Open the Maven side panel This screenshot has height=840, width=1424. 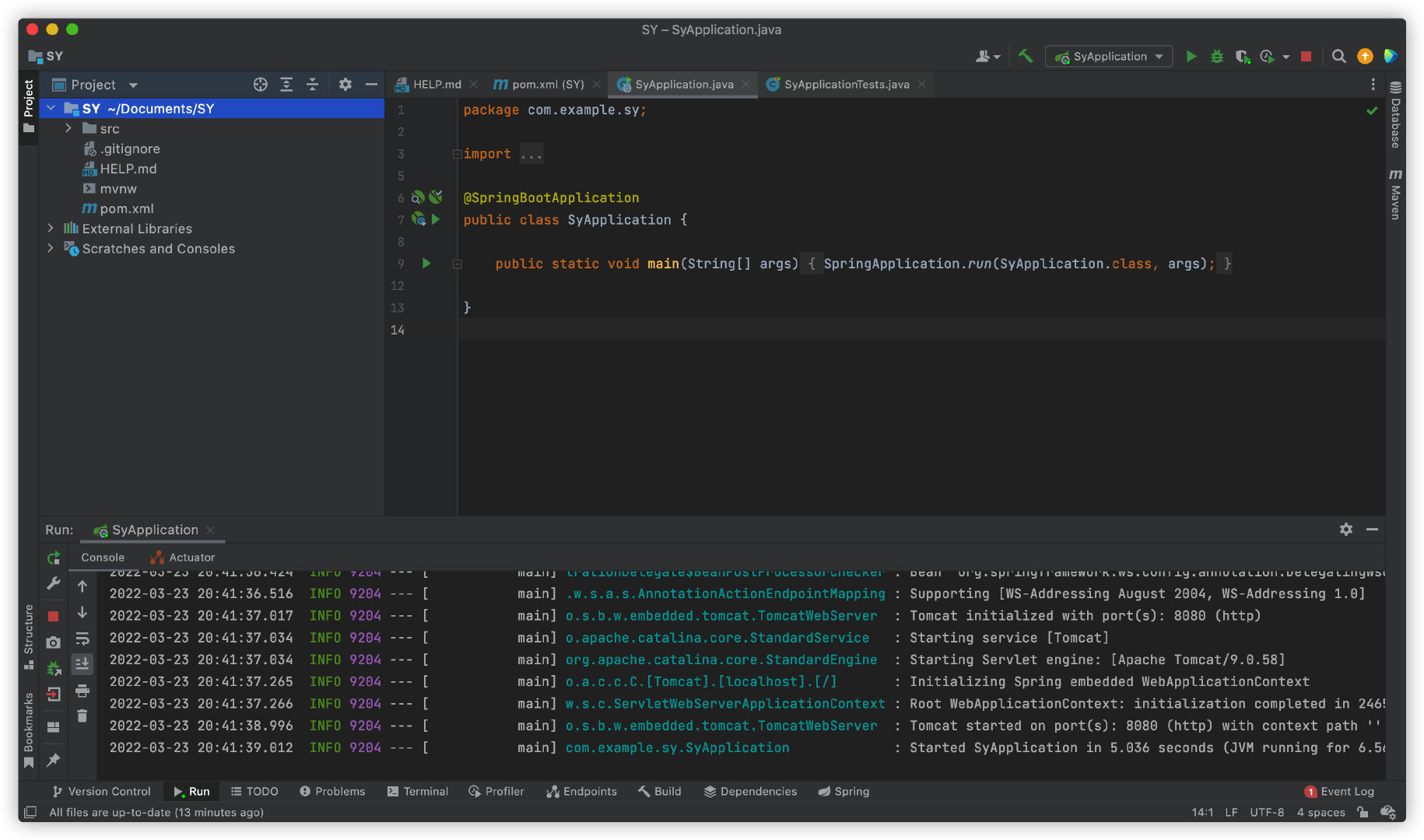pyautogui.click(x=1396, y=194)
